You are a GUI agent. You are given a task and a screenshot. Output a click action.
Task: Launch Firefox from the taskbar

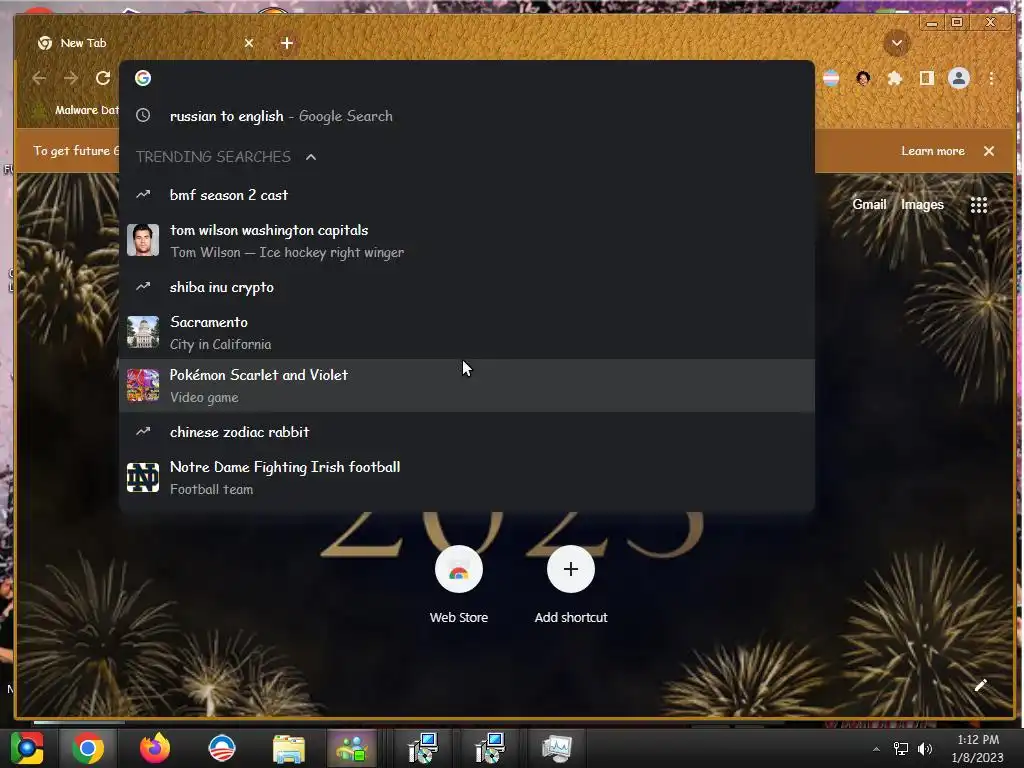155,748
